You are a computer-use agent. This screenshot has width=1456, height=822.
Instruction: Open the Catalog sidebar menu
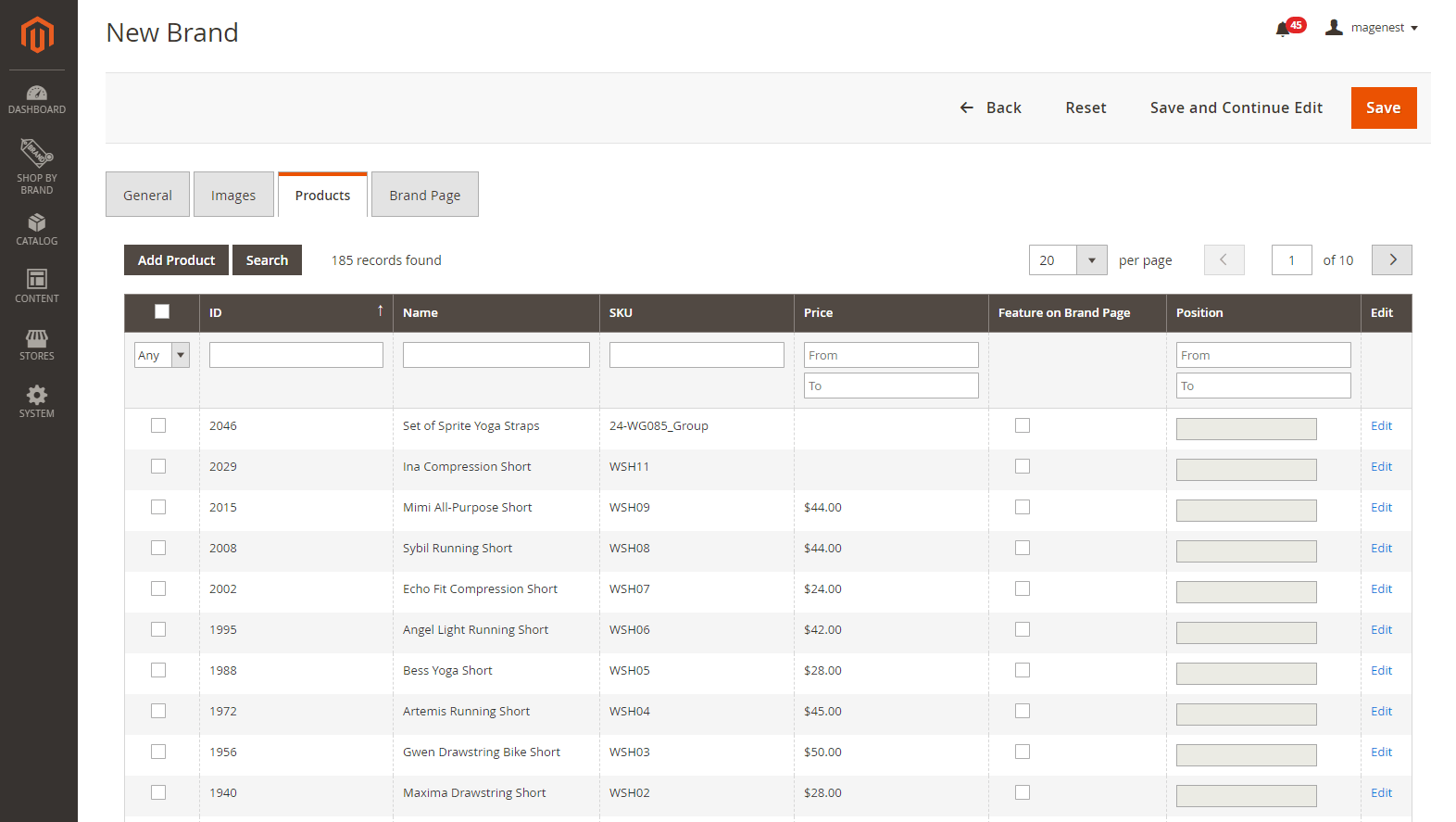coord(37,229)
